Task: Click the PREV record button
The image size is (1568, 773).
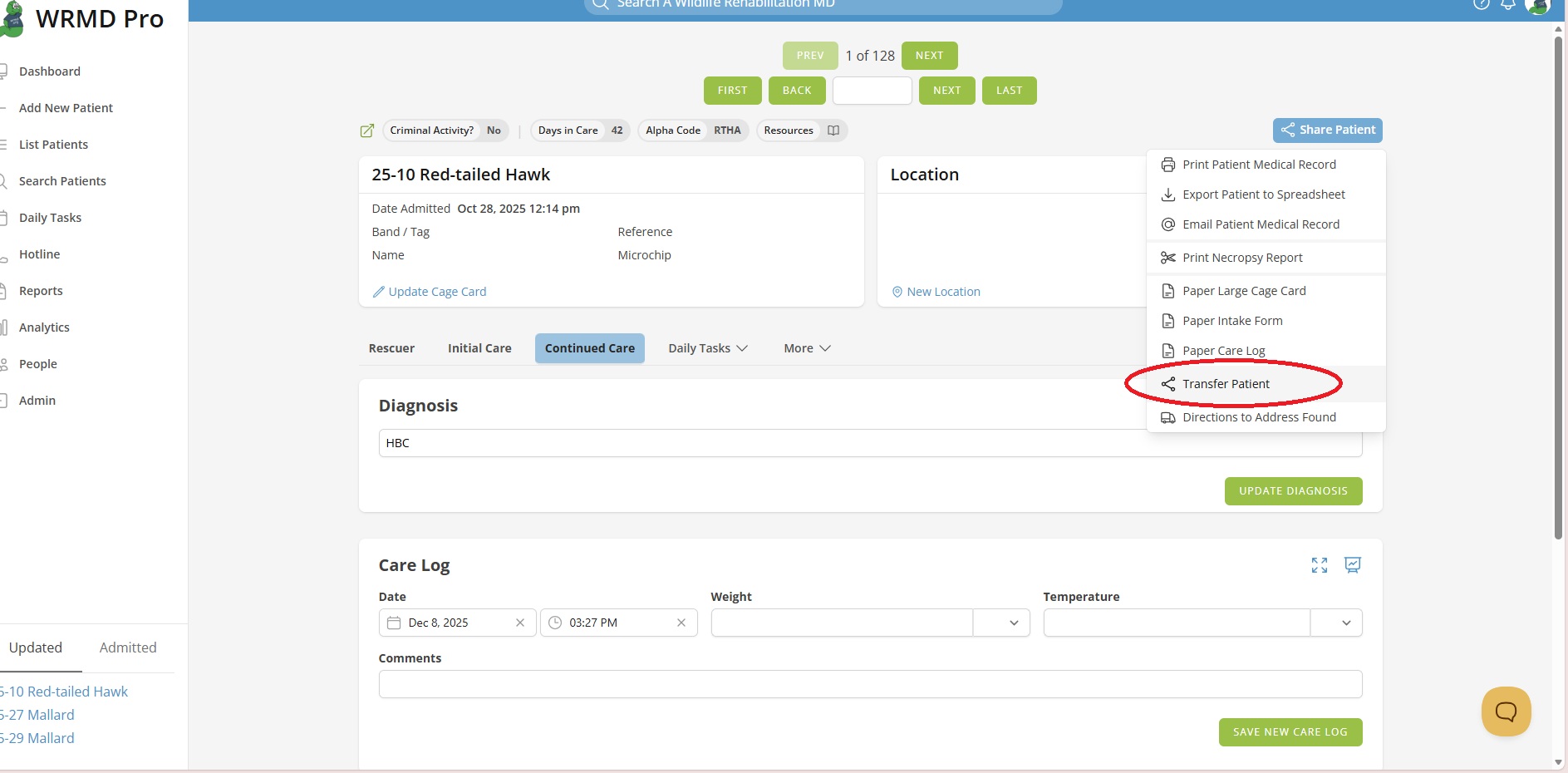Action: pyautogui.click(x=810, y=56)
